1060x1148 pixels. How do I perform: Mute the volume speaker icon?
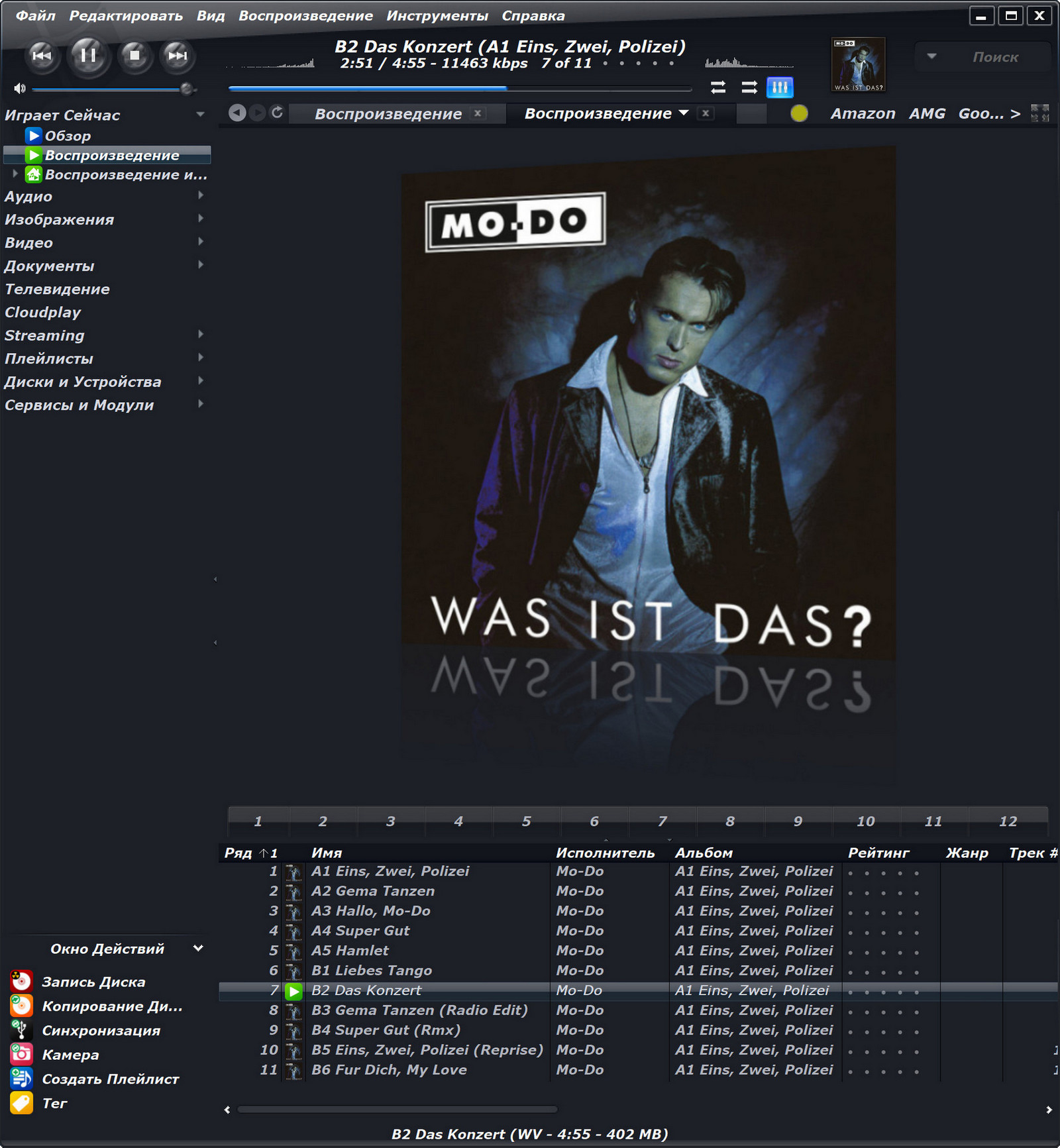(x=20, y=88)
